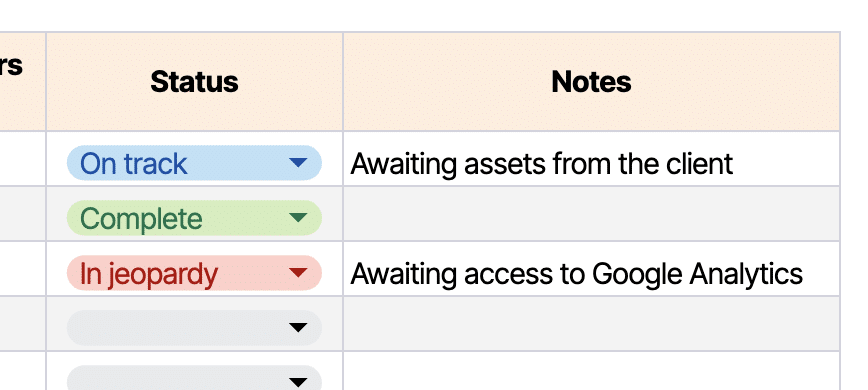This screenshot has width=868, height=390.
Task: Select the cell left of On track status
Action: click(22, 159)
